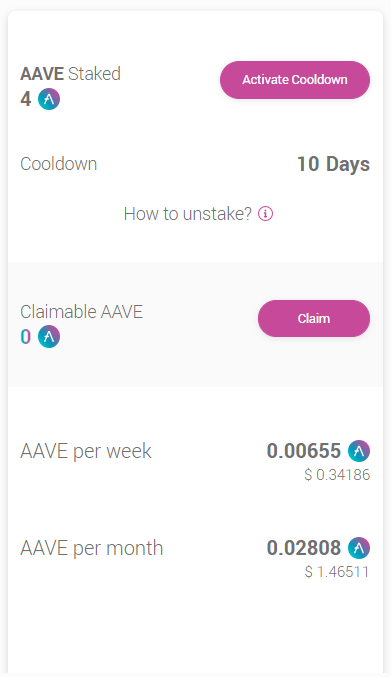Click the $ 0.34186 weekly dollar value

coord(337,475)
